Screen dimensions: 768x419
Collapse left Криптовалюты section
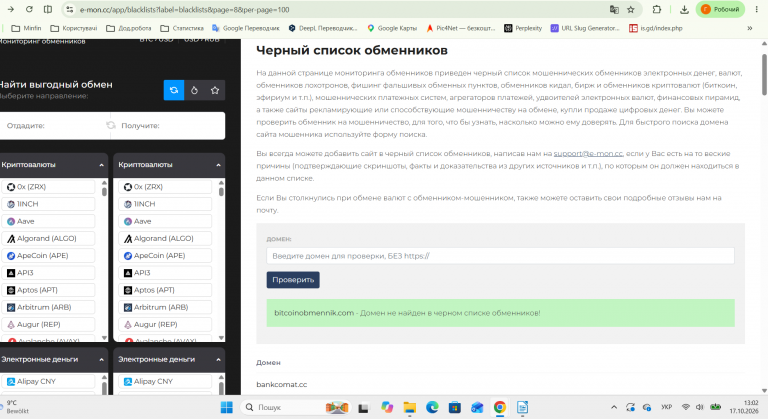pos(101,165)
